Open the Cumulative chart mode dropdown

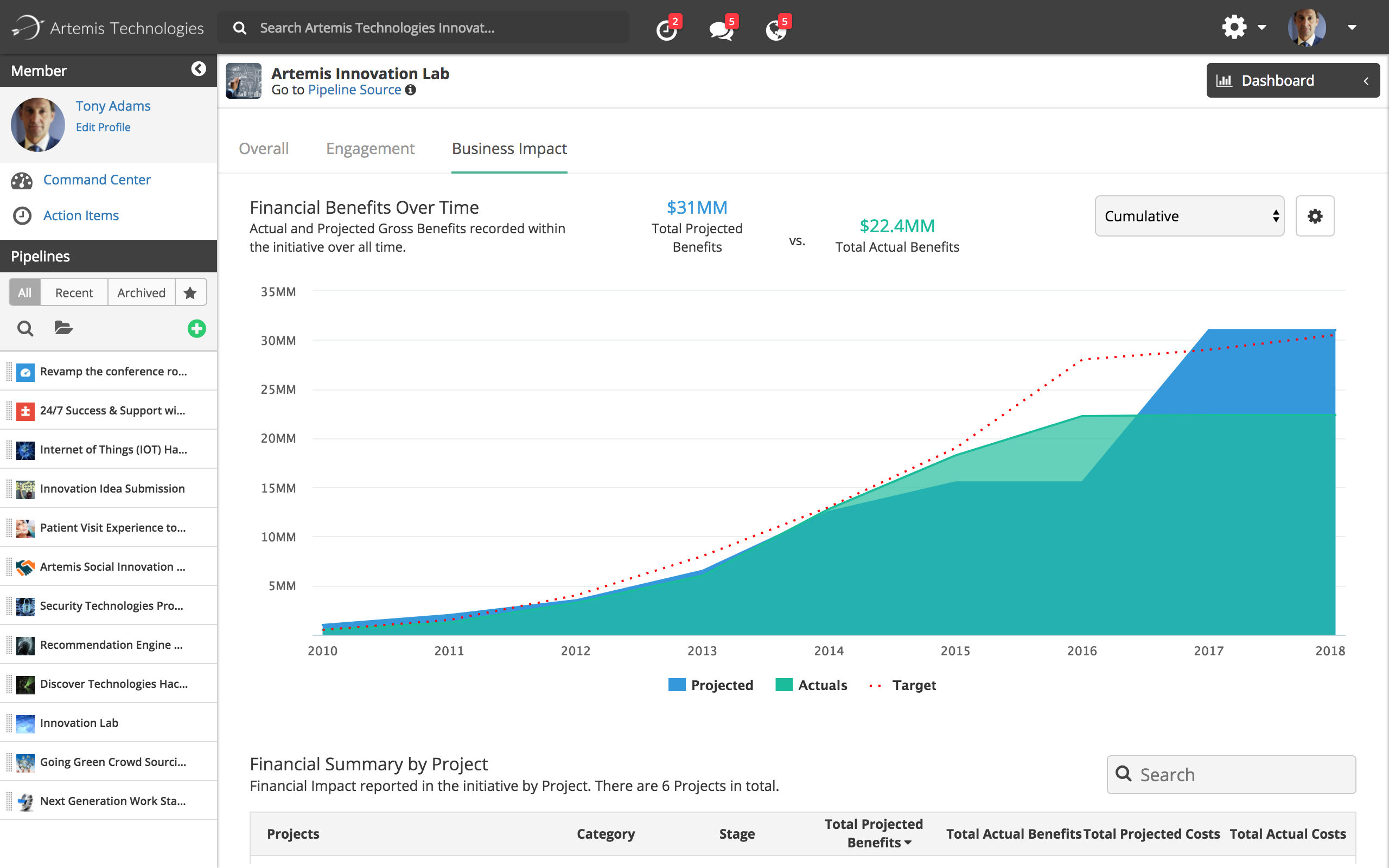point(1189,216)
